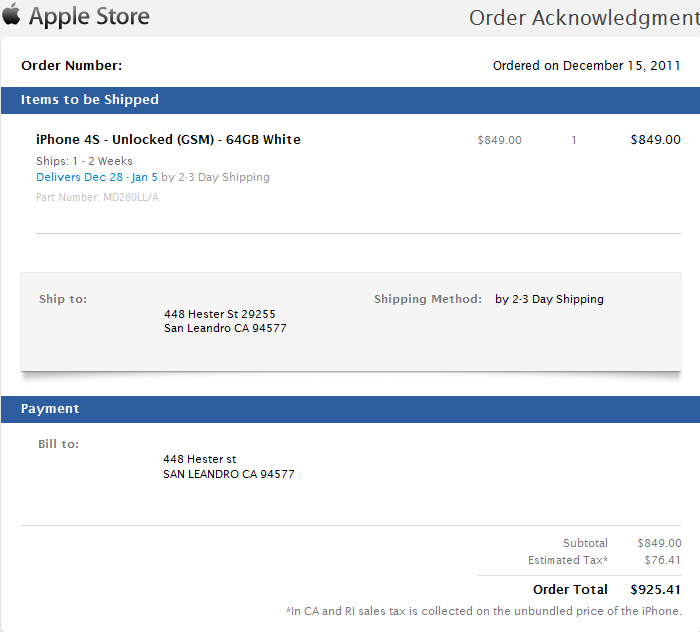Screen dimensions: 700x632
Task: Click the Items to be Shipped header
Action: 89,100
